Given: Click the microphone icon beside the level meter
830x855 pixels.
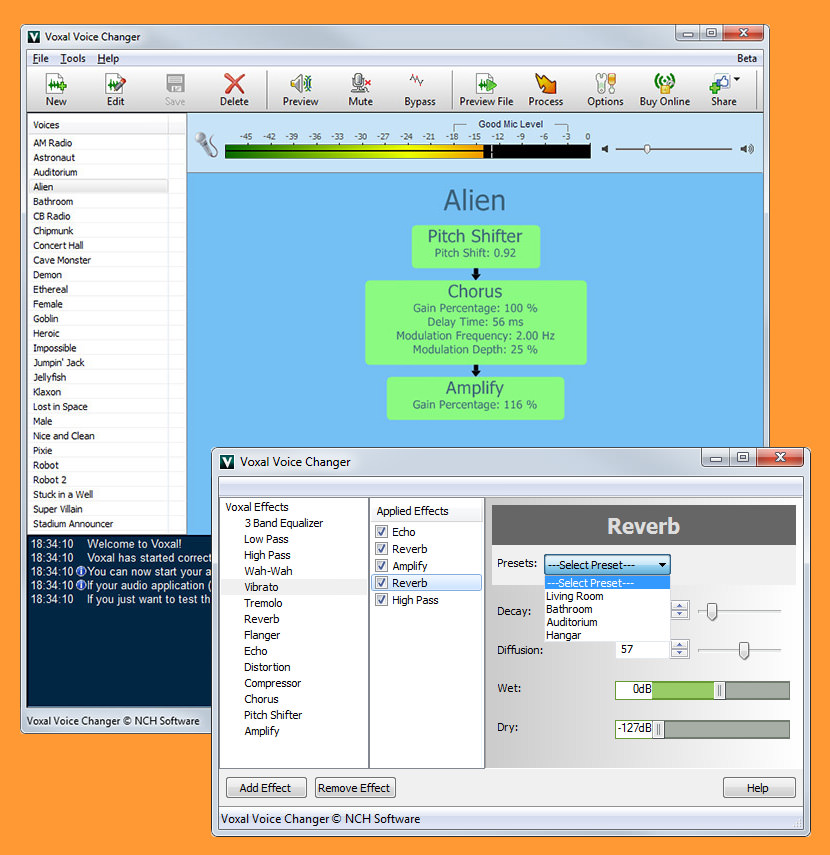Looking at the screenshot, I should click(206, 145).
